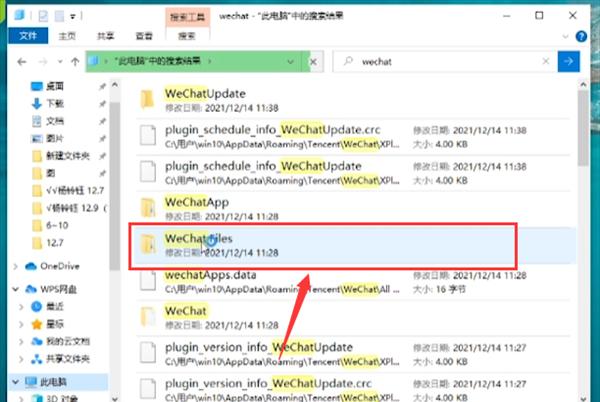
Task: Click the wechat search input field
Action: click(x=444, y=61)
